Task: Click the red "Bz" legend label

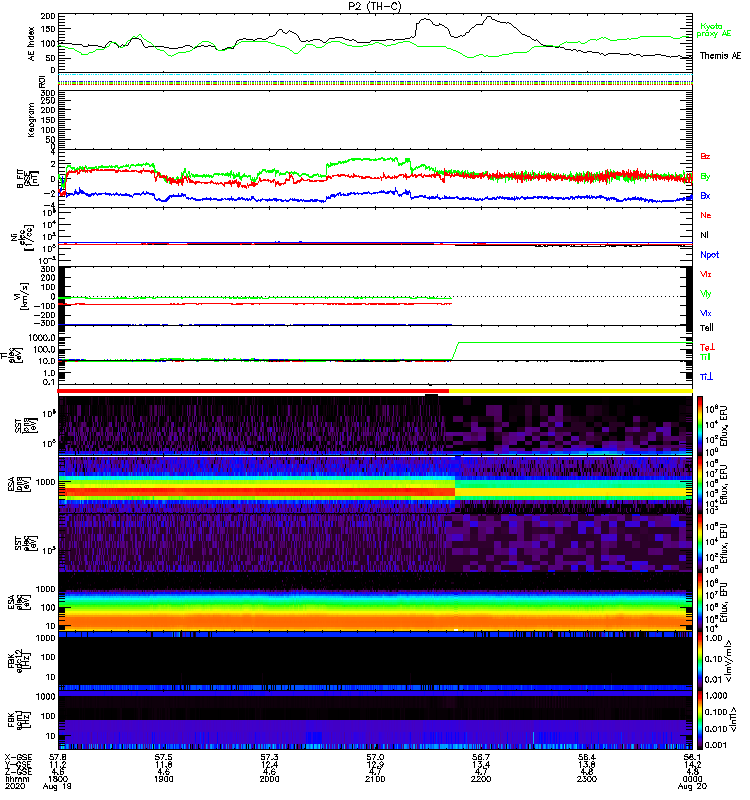Action: coord(705,157)
